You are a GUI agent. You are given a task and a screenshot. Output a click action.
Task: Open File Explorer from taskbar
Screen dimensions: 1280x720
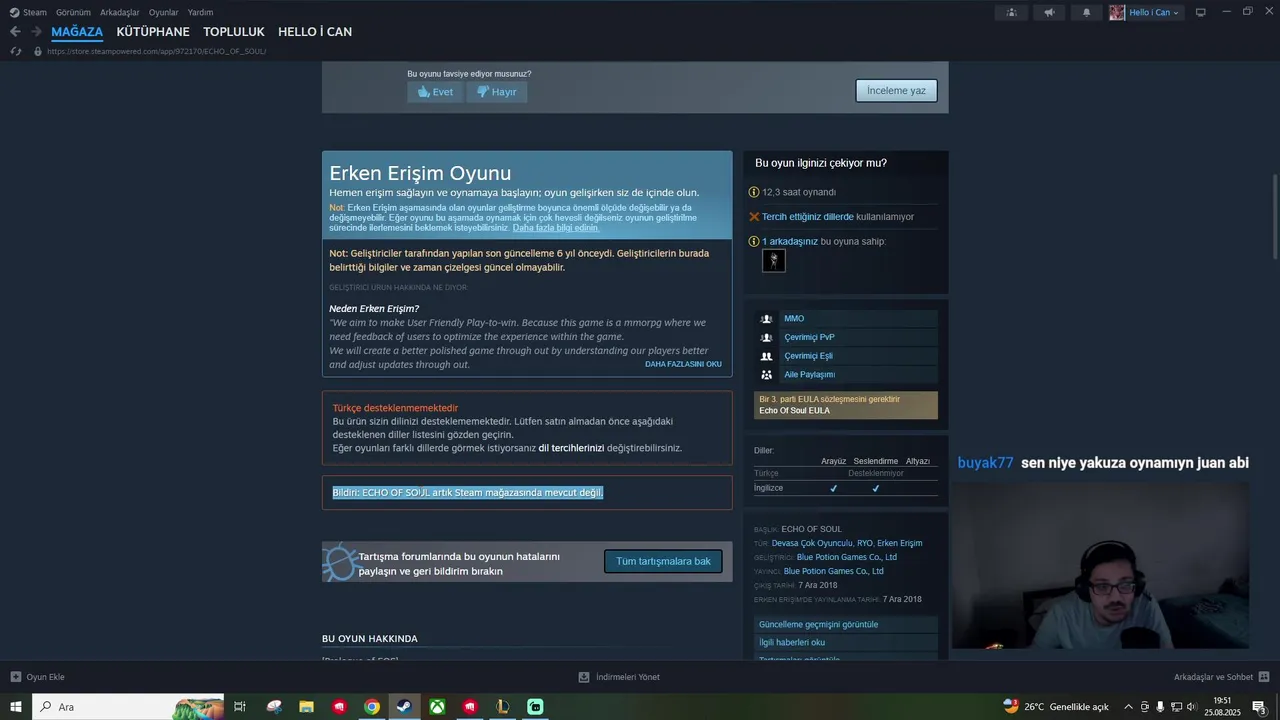307,707
